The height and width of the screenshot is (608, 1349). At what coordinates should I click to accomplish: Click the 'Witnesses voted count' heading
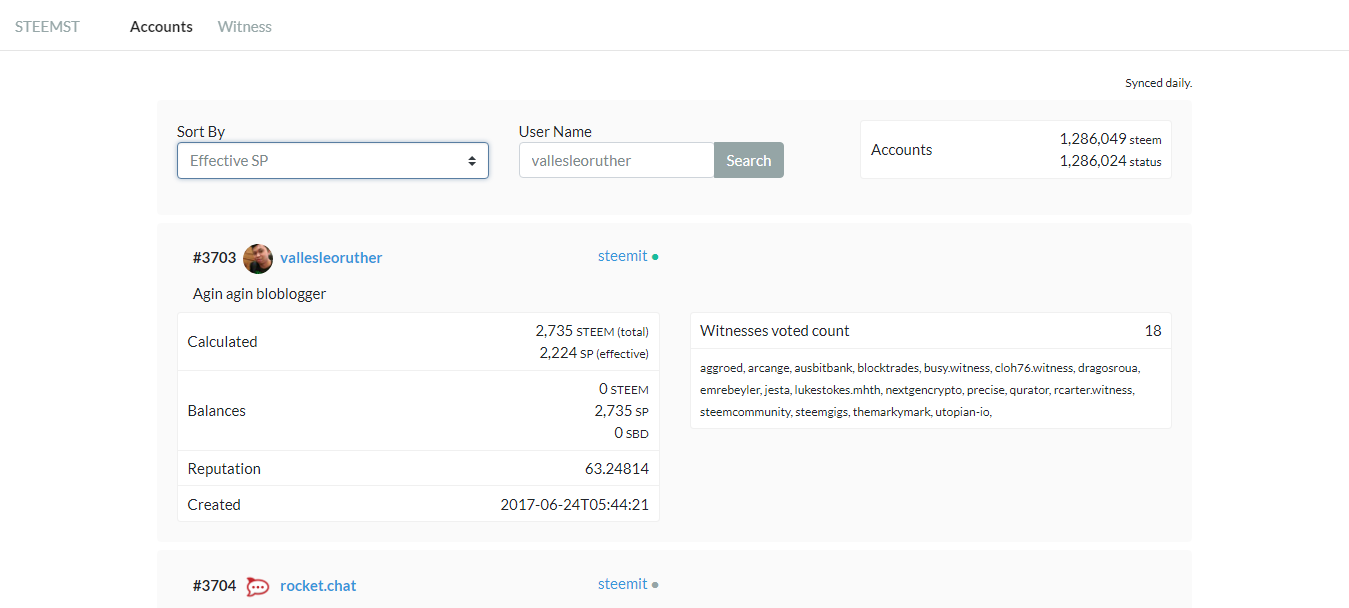pyautogui.click(x=775, y=331)
